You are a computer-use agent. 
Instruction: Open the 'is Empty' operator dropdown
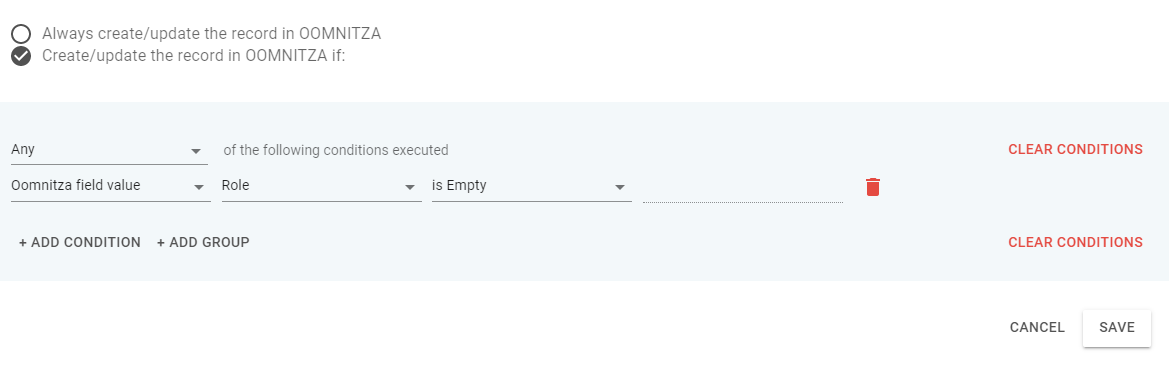(x=532, y=186)
